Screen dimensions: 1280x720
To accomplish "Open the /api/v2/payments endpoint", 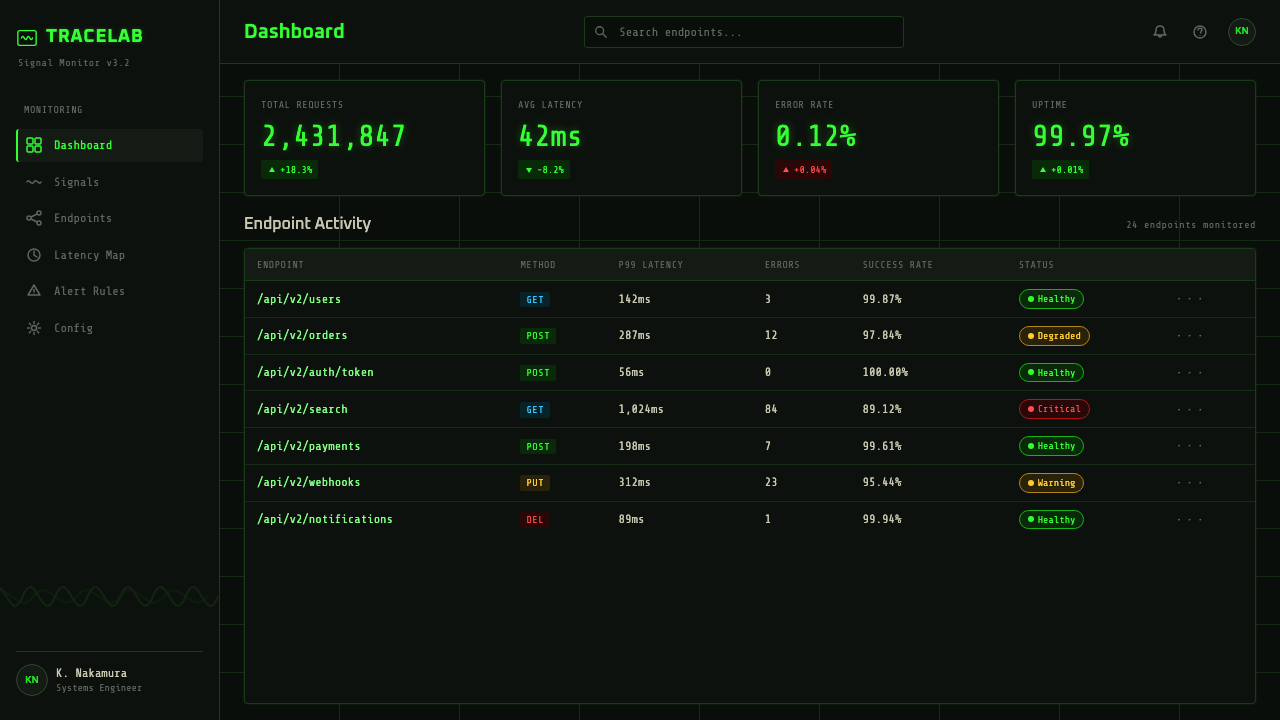I will pyautogui.click(x=309, y=446).
